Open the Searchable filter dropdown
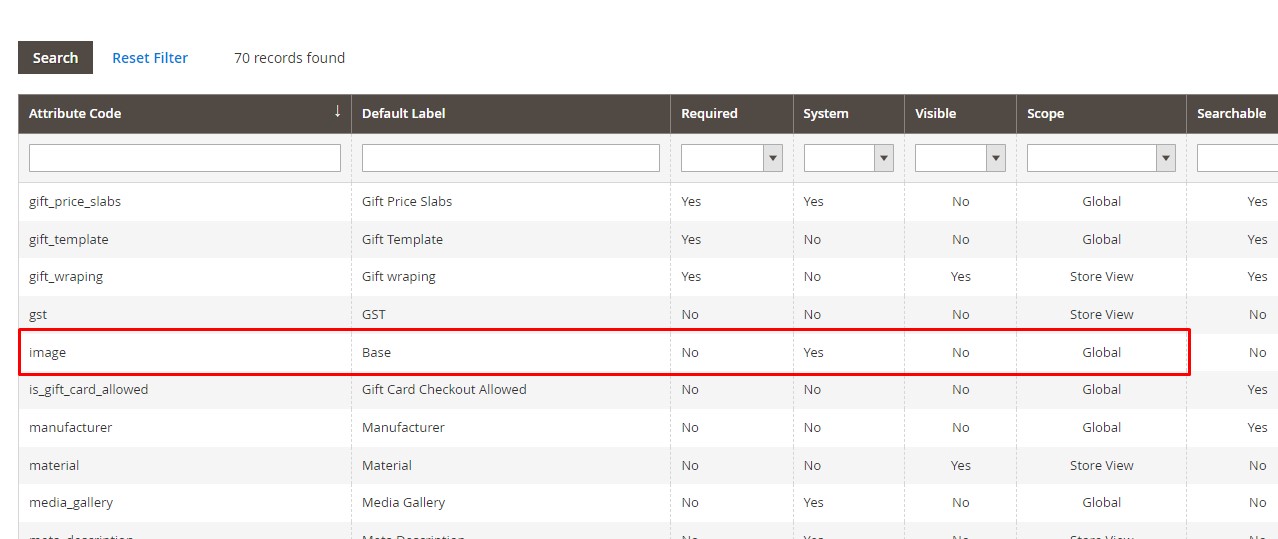This screenshot has height=539, width=1278. point(1237,158)
